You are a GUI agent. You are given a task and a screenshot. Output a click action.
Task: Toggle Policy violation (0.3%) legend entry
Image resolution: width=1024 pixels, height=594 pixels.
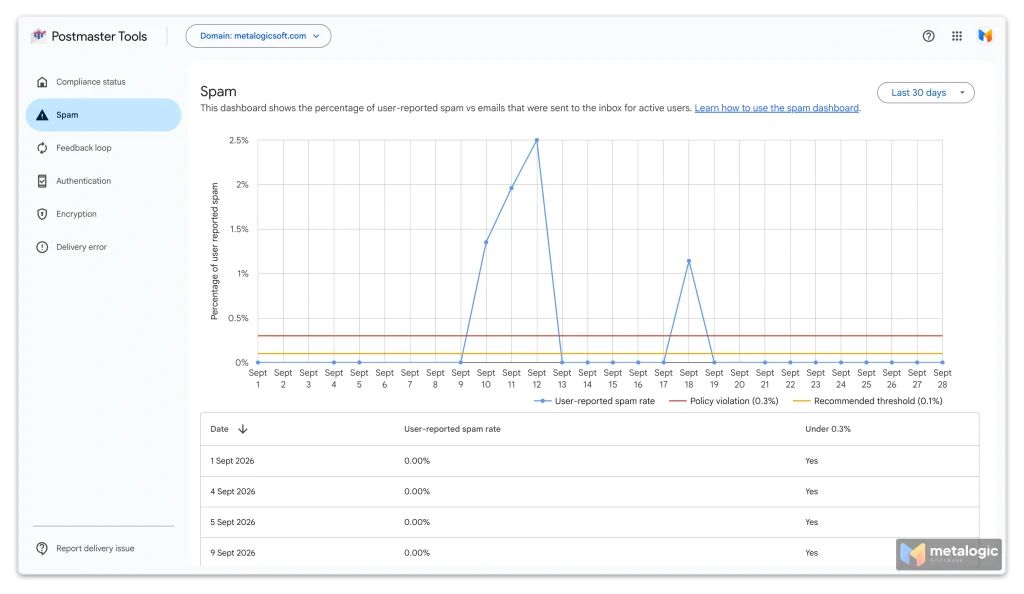click(724, 401)
